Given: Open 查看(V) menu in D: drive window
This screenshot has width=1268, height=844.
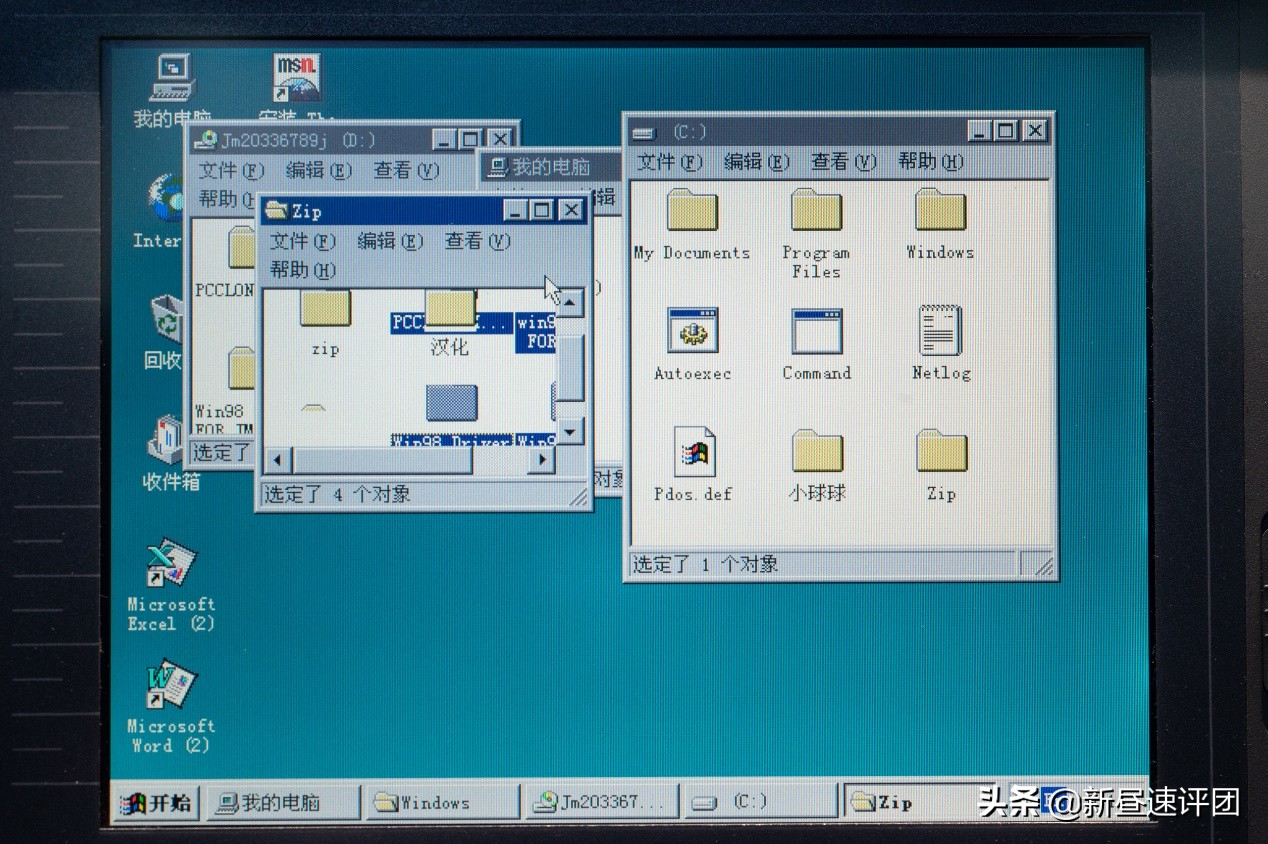Looking at the screenshot, I should tap(406, 171).
